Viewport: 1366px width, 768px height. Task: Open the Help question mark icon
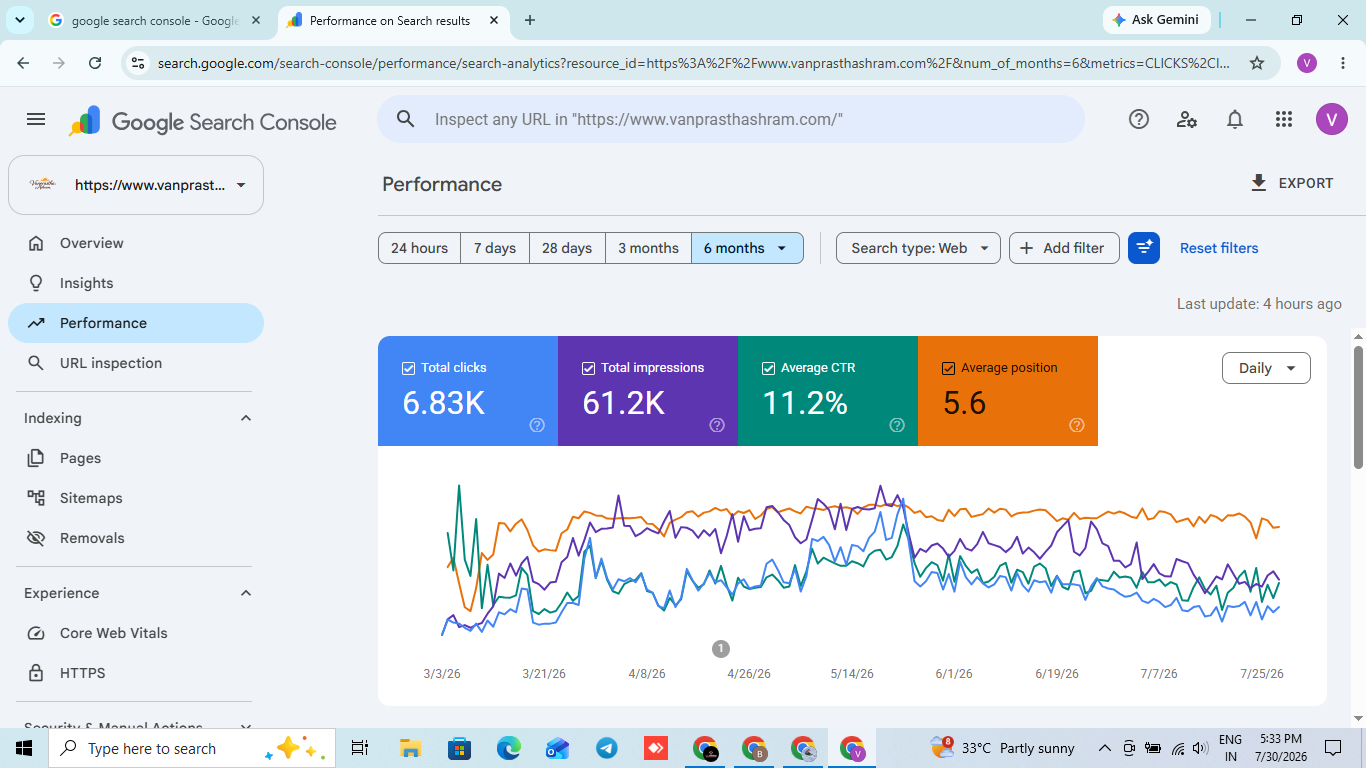(x=1139, y=119)
